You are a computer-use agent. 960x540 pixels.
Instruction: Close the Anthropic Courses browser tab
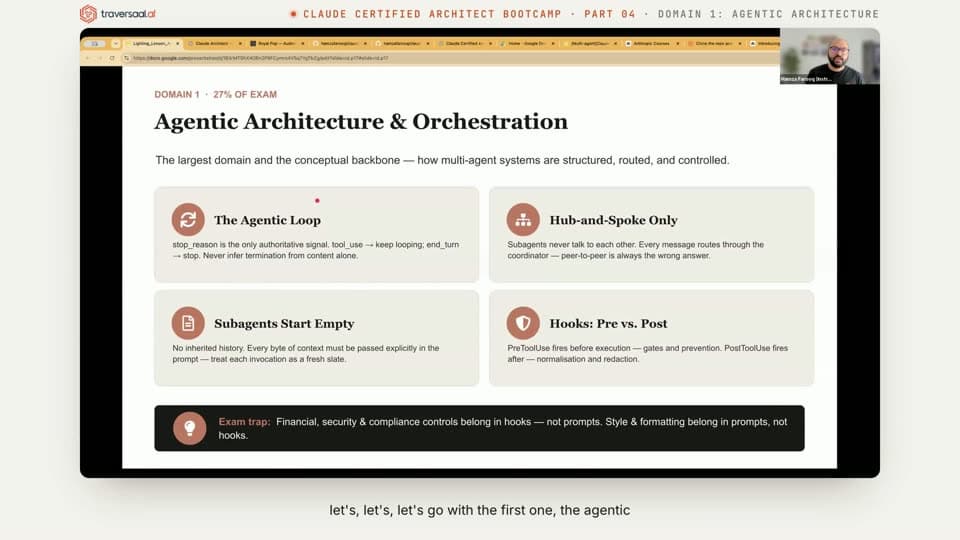click(677, 43)
